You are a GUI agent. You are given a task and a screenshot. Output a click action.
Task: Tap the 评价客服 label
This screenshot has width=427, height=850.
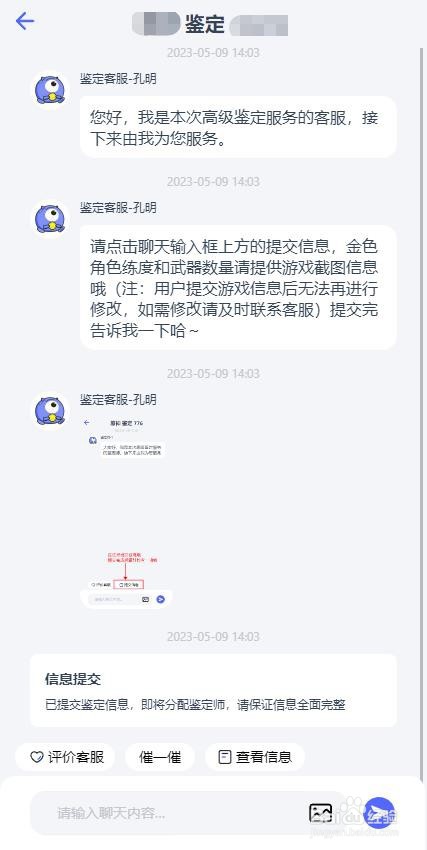coord(76,757)
